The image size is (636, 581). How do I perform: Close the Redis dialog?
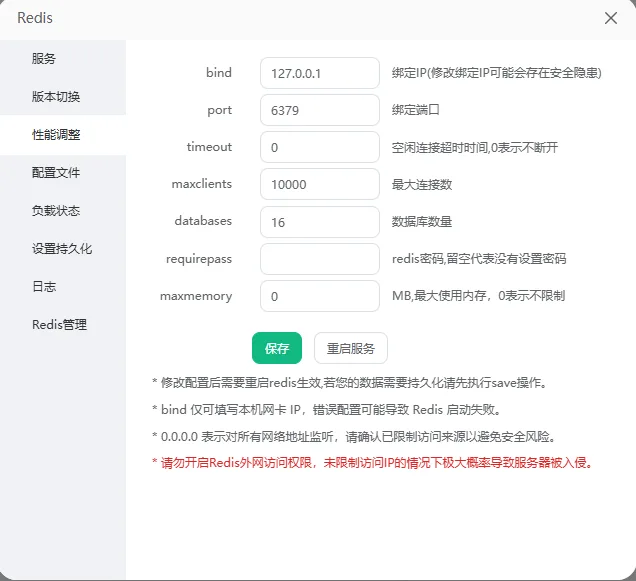(x=610, y=18)
